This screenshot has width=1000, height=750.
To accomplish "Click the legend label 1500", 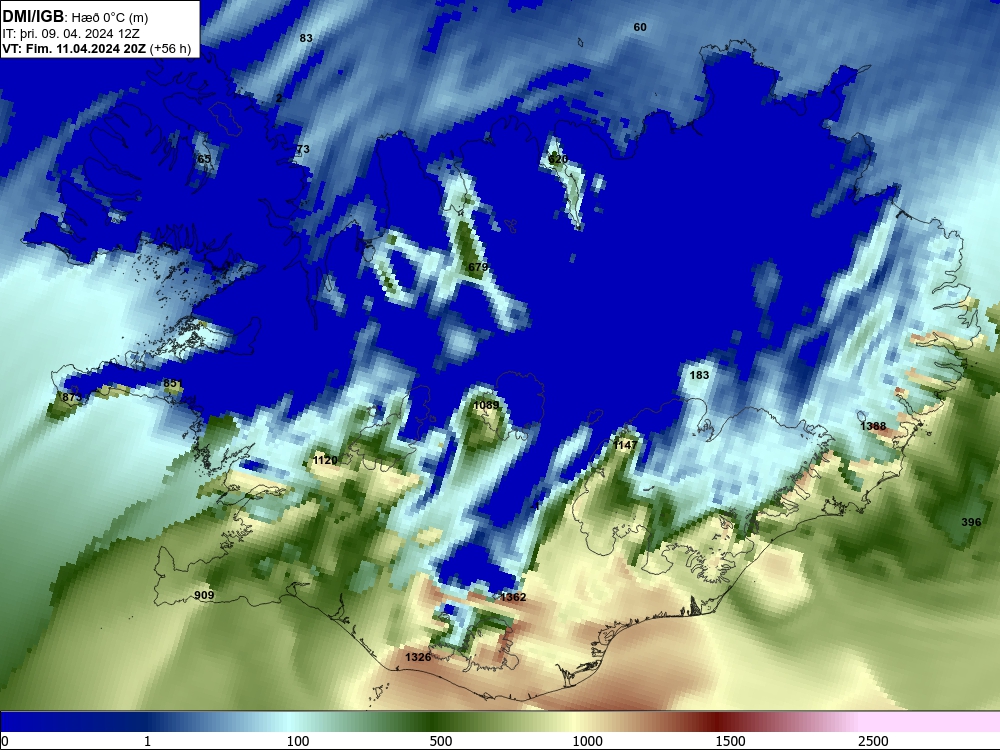I will 730,741.
